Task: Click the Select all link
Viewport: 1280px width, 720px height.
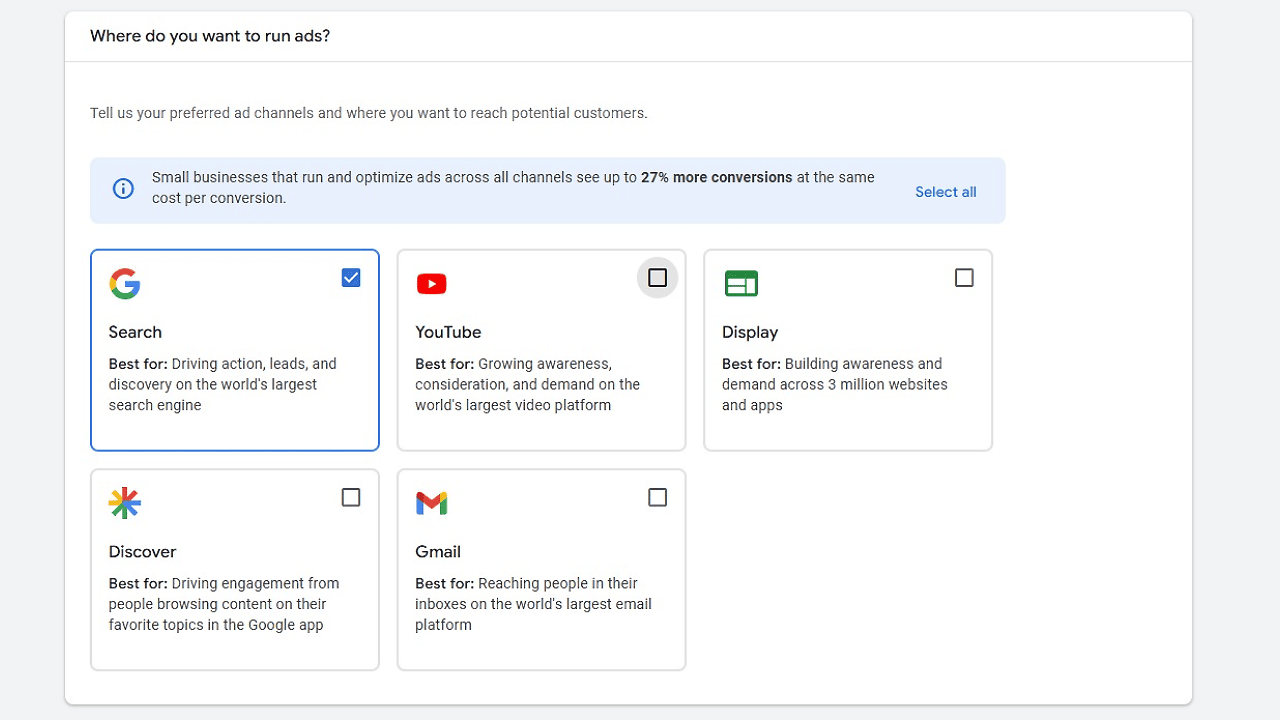Action: pyautogui.click(x=945, y=192)
